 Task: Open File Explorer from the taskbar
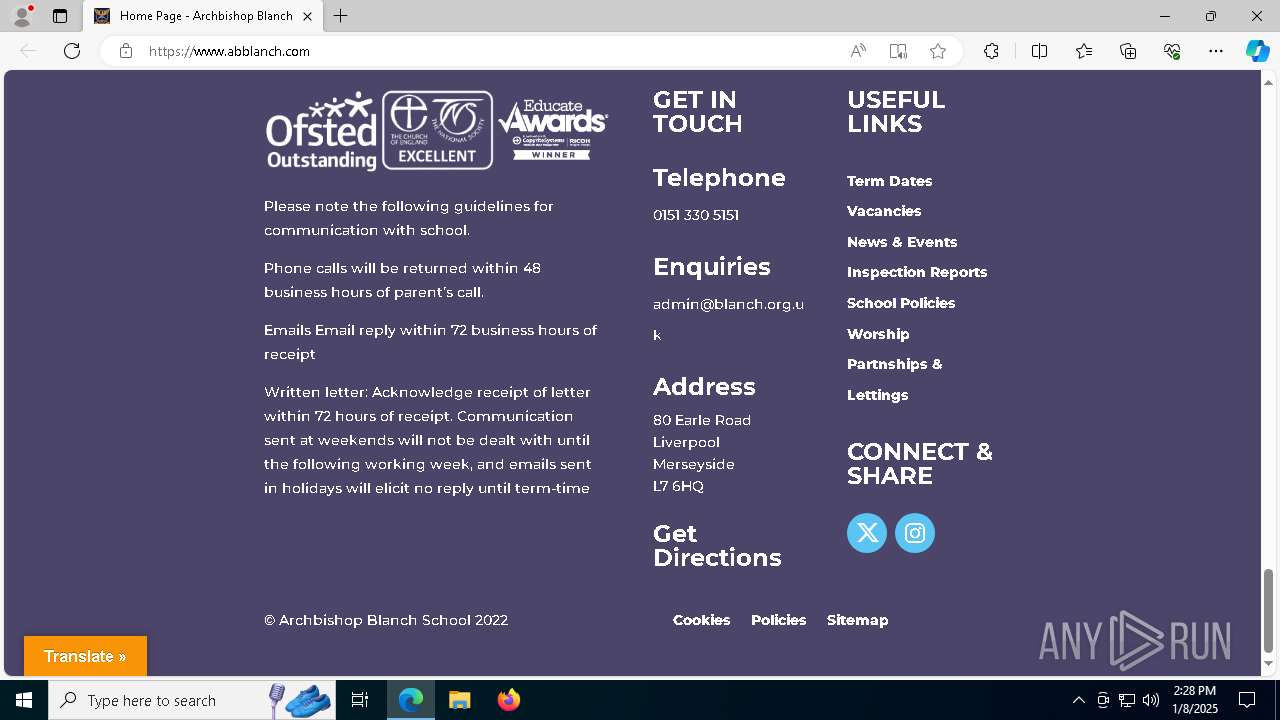click(459, 700)
